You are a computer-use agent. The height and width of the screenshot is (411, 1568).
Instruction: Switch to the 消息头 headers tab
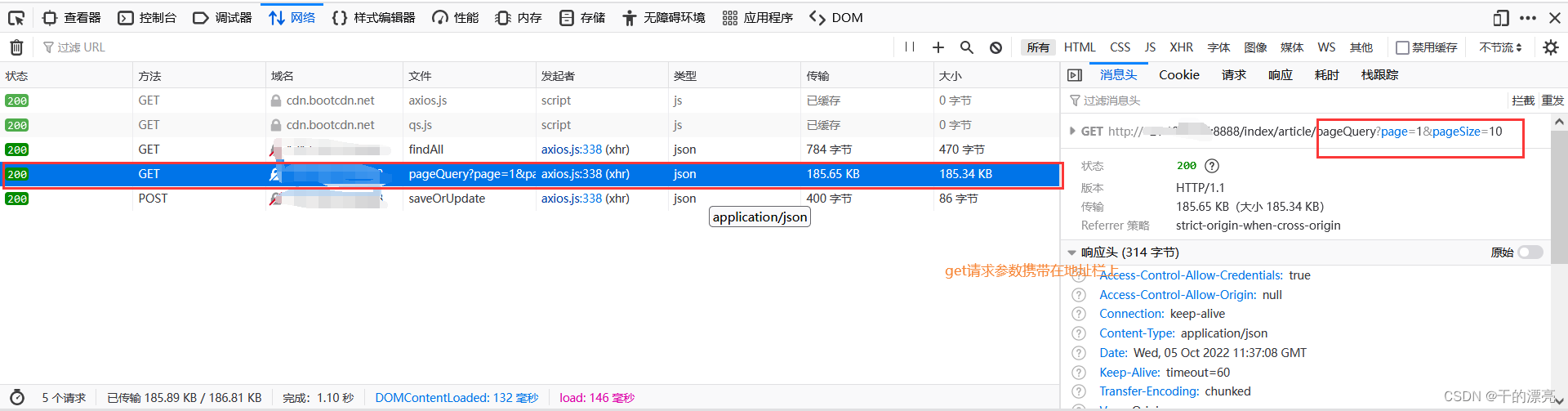coord(1118,75)
